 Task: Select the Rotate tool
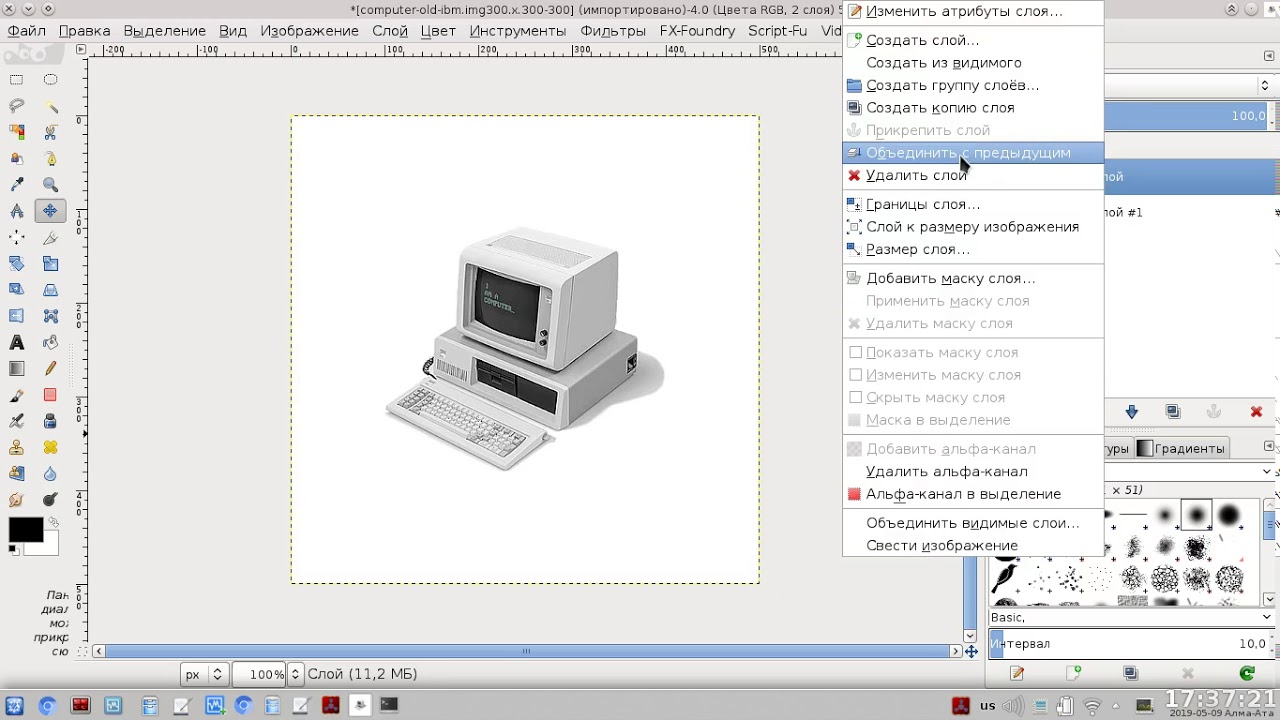[x=17, y=264]
